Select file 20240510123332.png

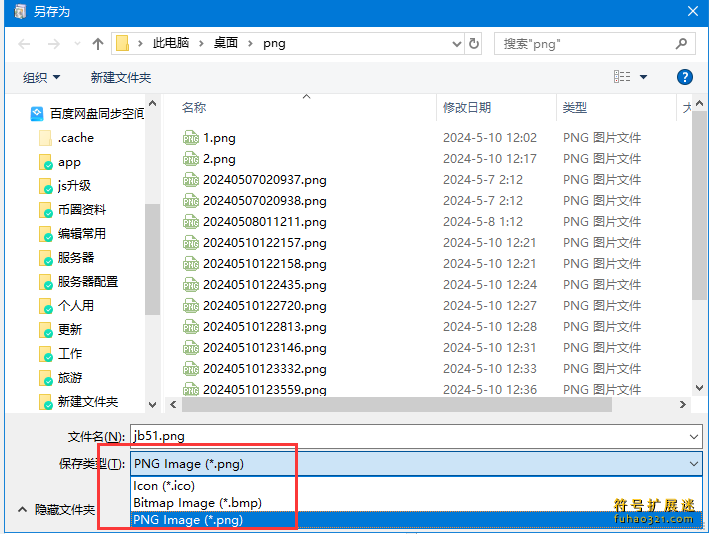point(265,369)
